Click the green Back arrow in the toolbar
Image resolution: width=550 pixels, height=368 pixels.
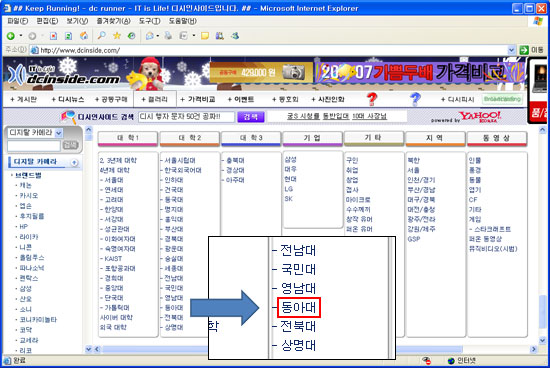click(11, 35)
